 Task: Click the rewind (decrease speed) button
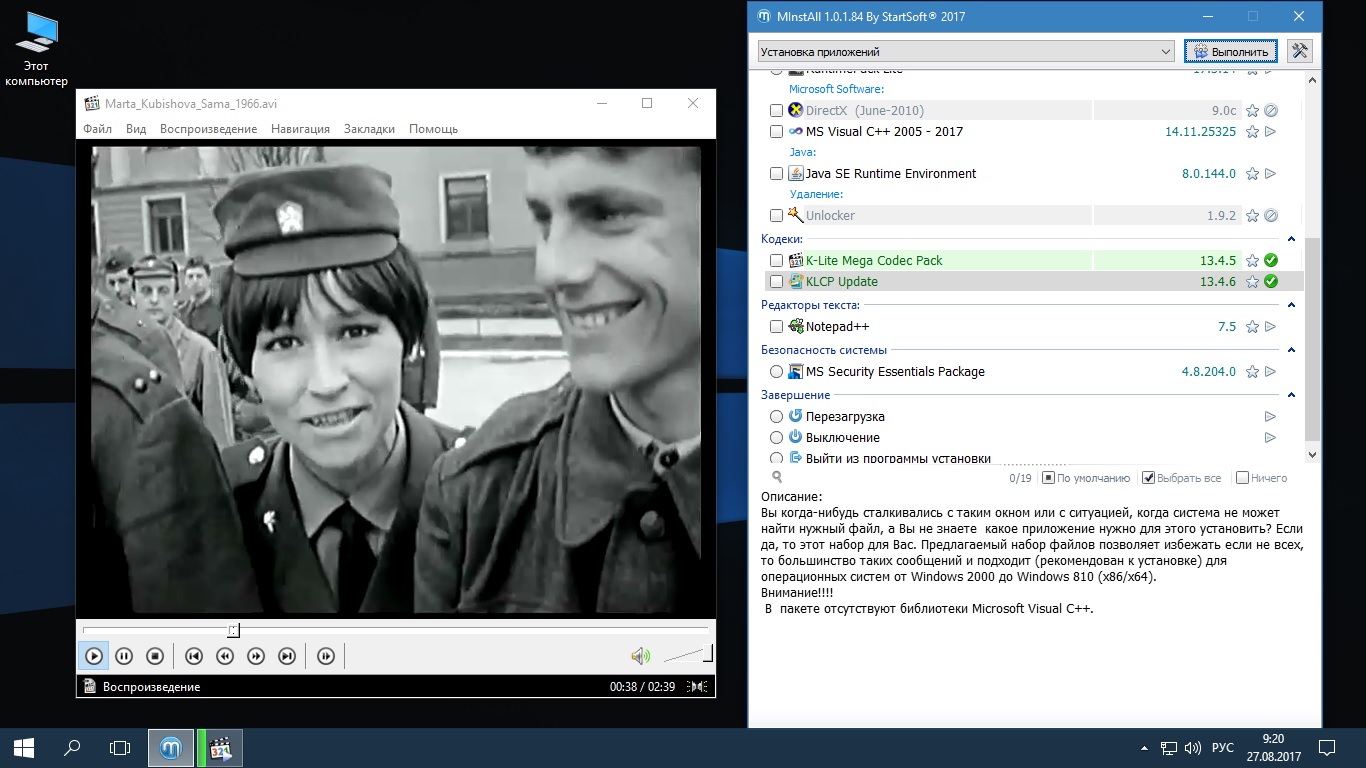tap(225, 656)
